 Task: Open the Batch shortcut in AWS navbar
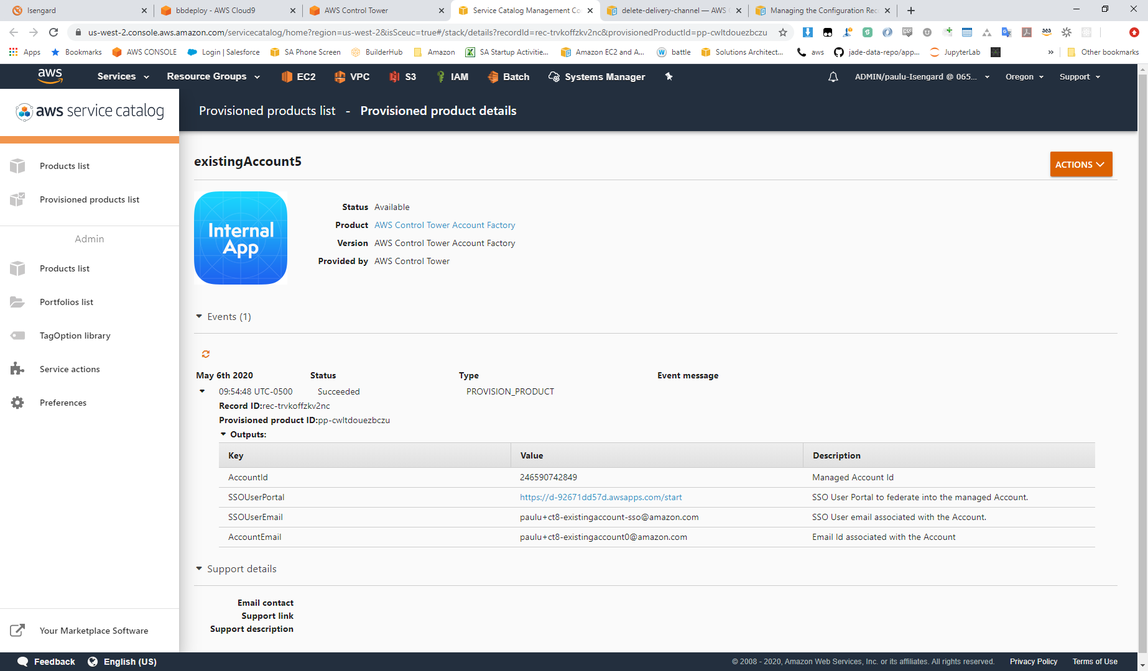[x=508, y=76]
